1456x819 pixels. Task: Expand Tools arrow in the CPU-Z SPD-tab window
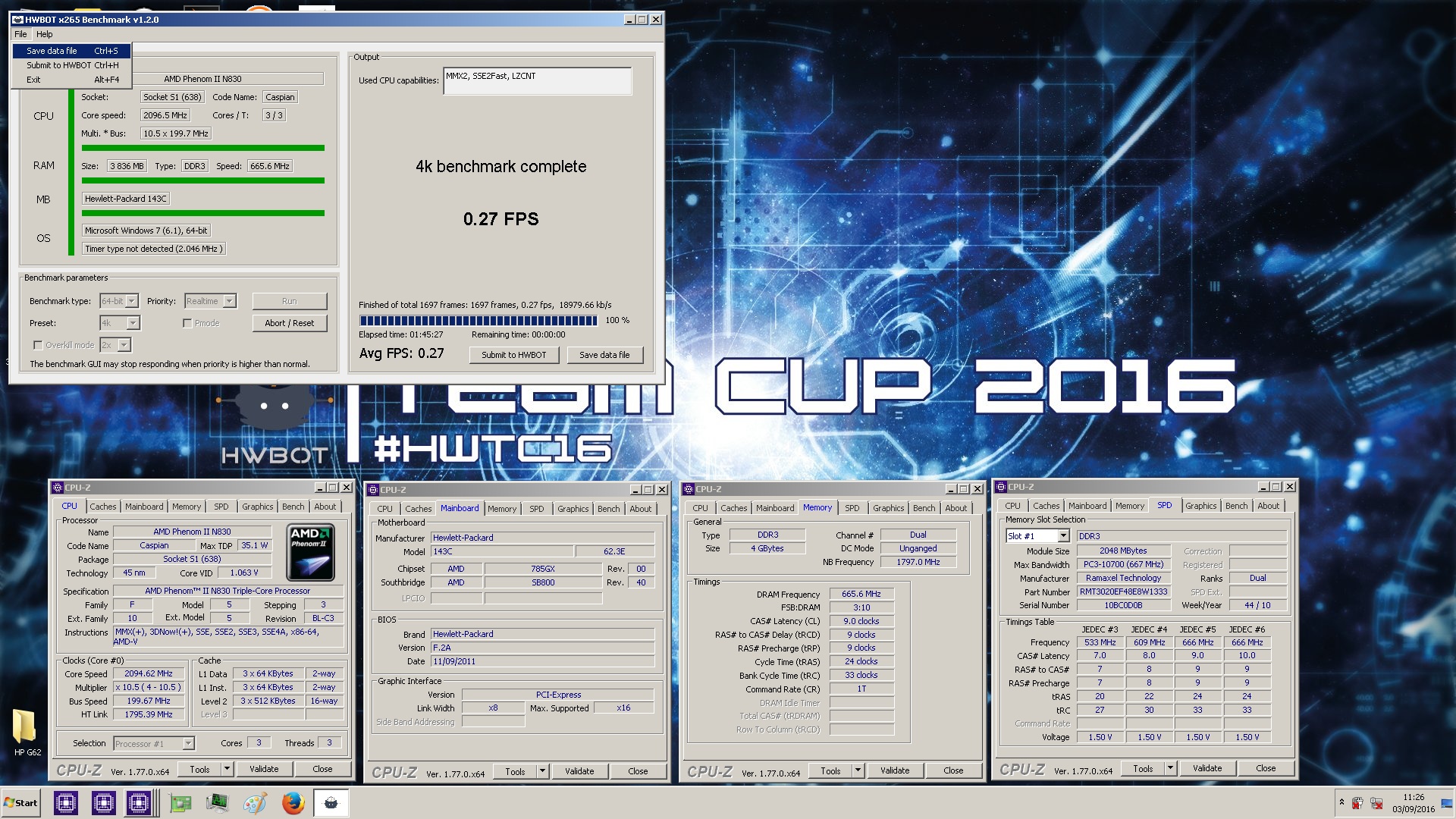[1170, 768]
